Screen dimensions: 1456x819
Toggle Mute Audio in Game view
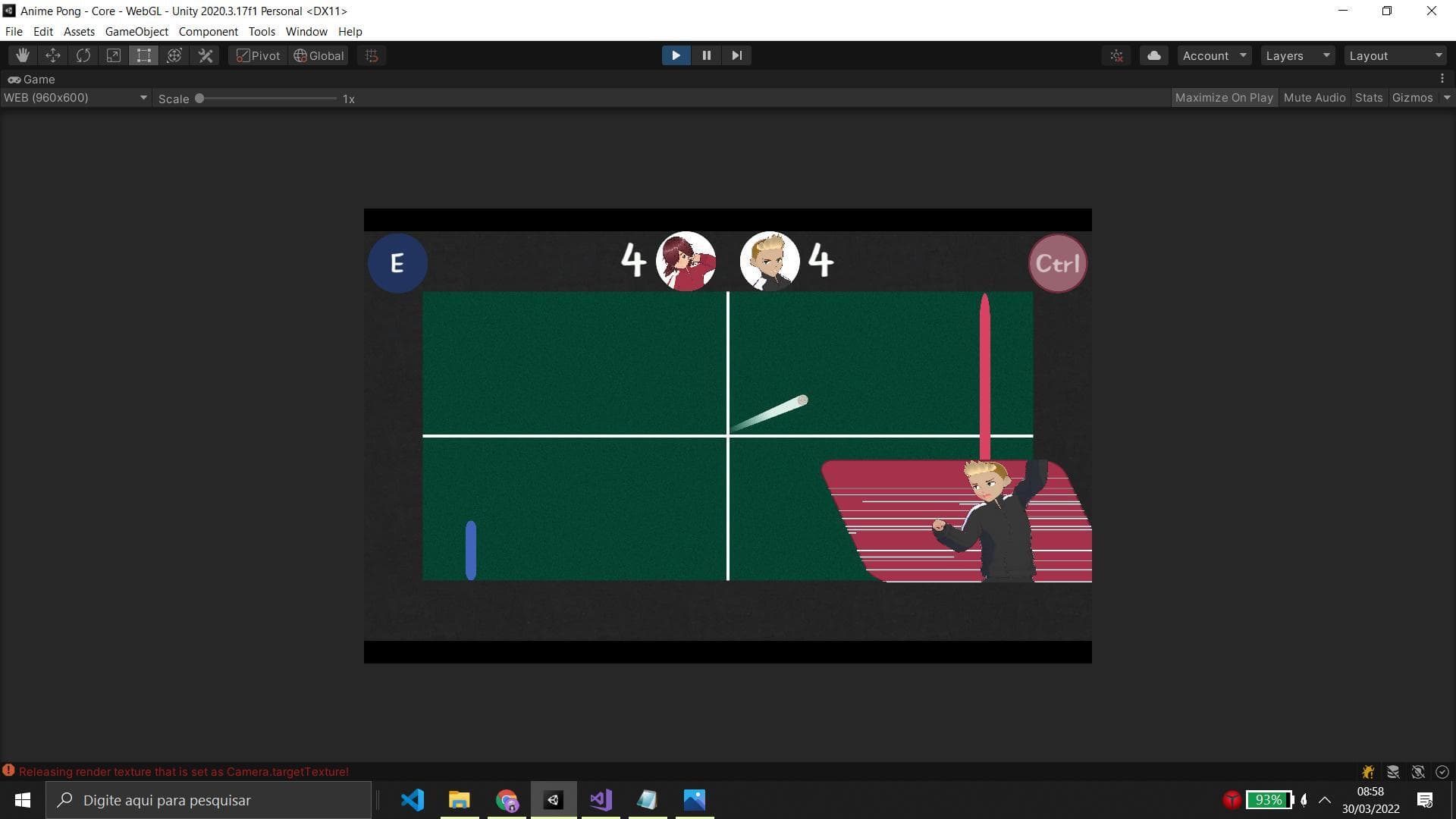pos(1314,98)
